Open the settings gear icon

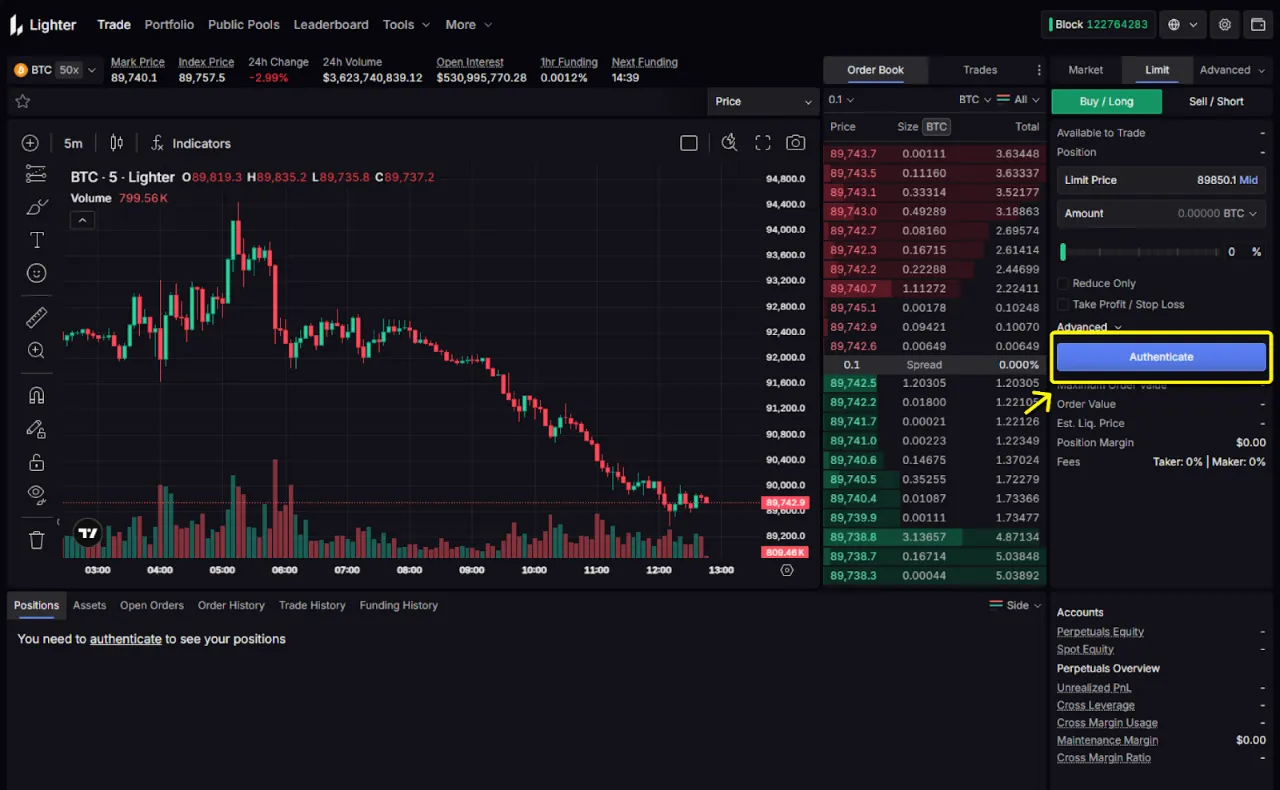click(x=1225, y=24)
